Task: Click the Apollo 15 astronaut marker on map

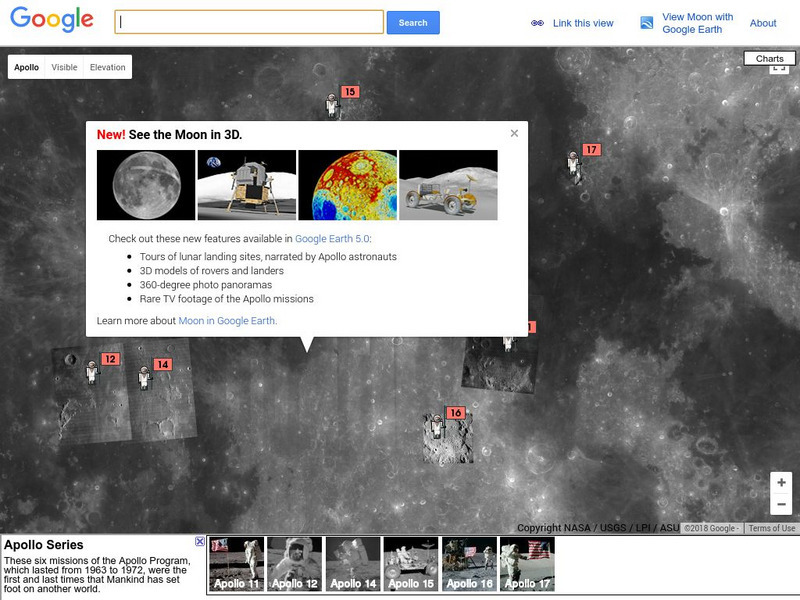Action: tap(332, 106)
